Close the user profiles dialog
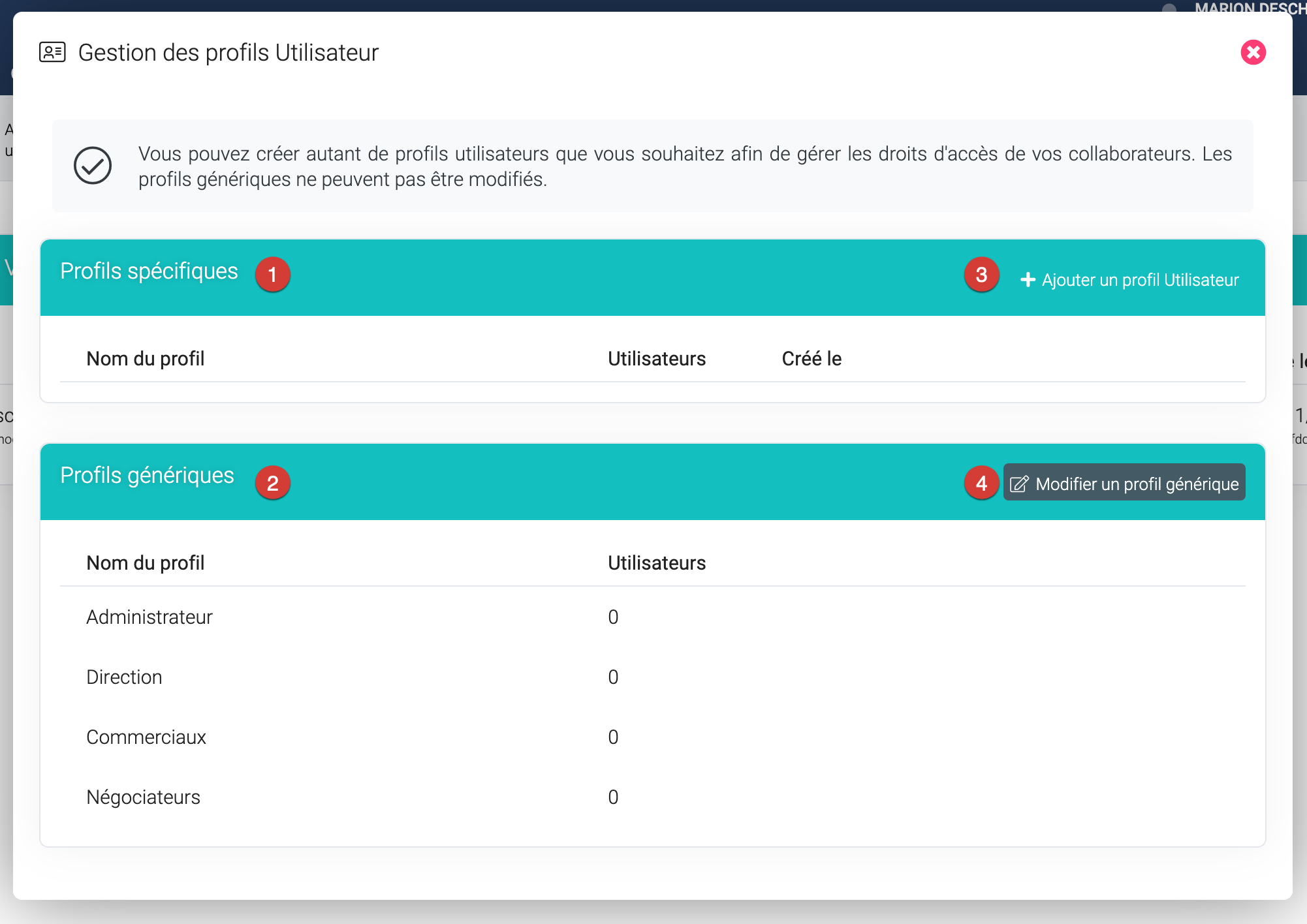This screenshot has height=924, width=1307. pos(1253,52)
